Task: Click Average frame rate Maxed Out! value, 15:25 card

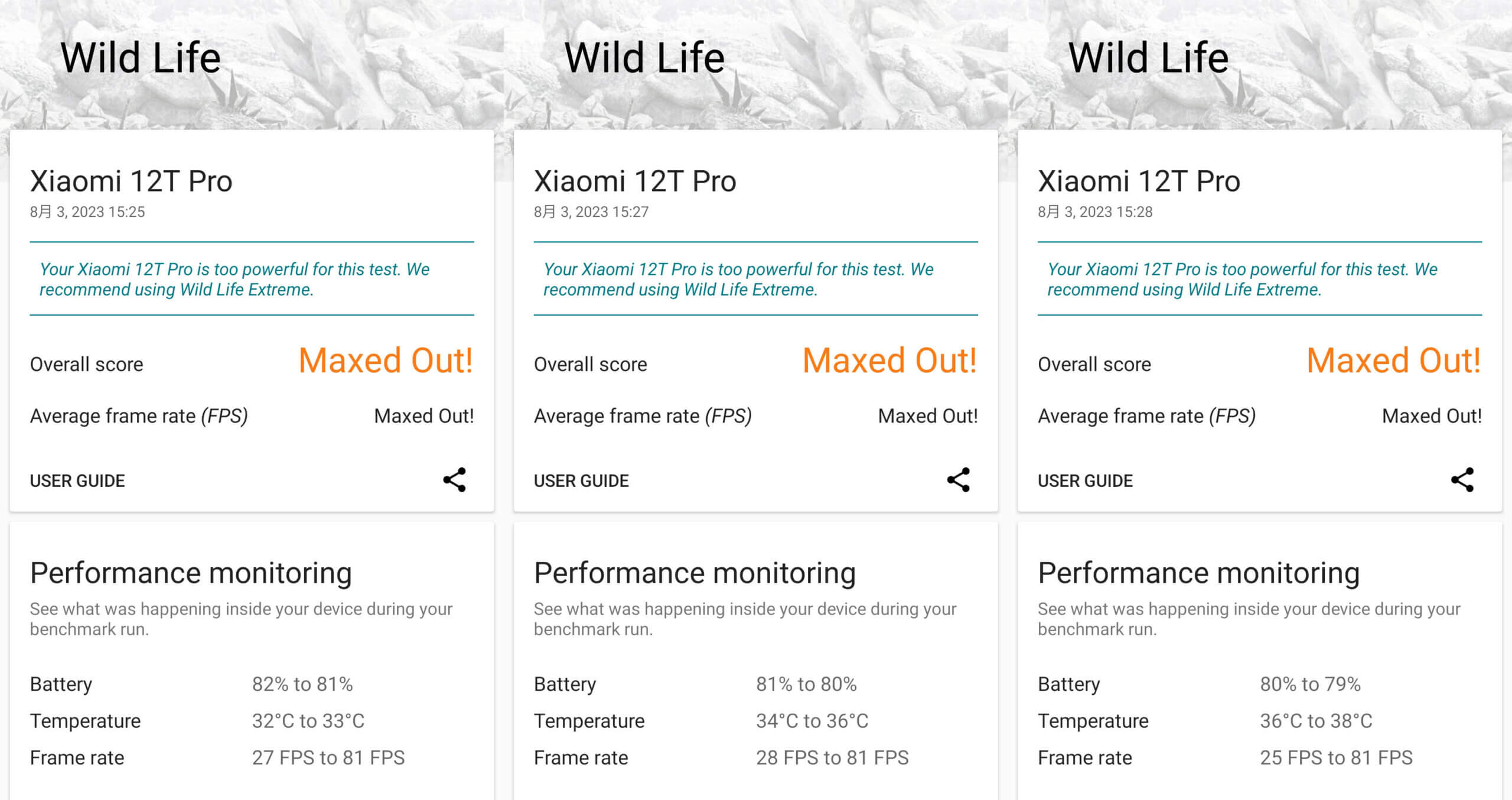Action: (x=424, y=416)
